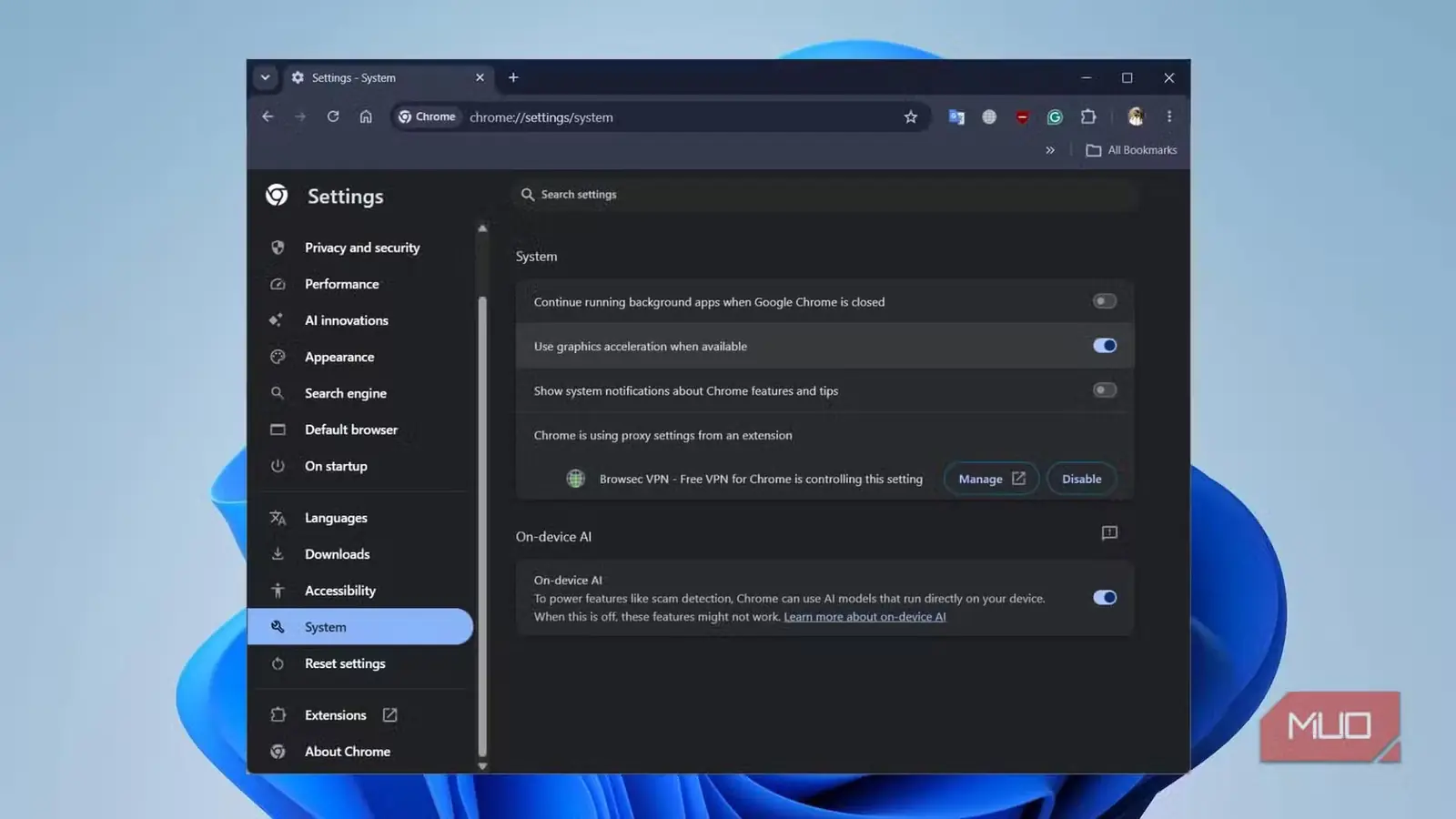This screenshot has height=819, width=1456.
Task: Click the sidebar scrollbar up arrow
Action: click(x=482, y=228)
